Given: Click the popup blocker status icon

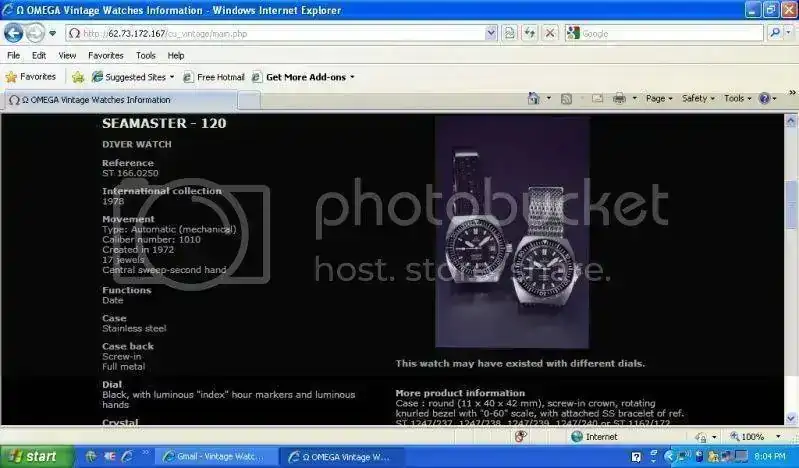Looking at the screenshot, I should coord(520,436).
